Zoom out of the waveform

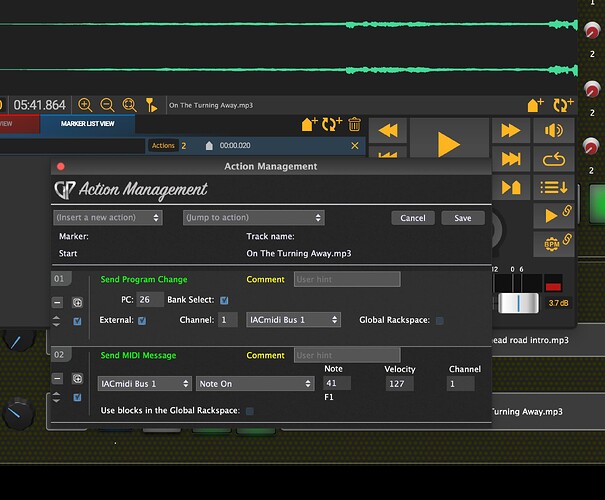pos(107,105)
